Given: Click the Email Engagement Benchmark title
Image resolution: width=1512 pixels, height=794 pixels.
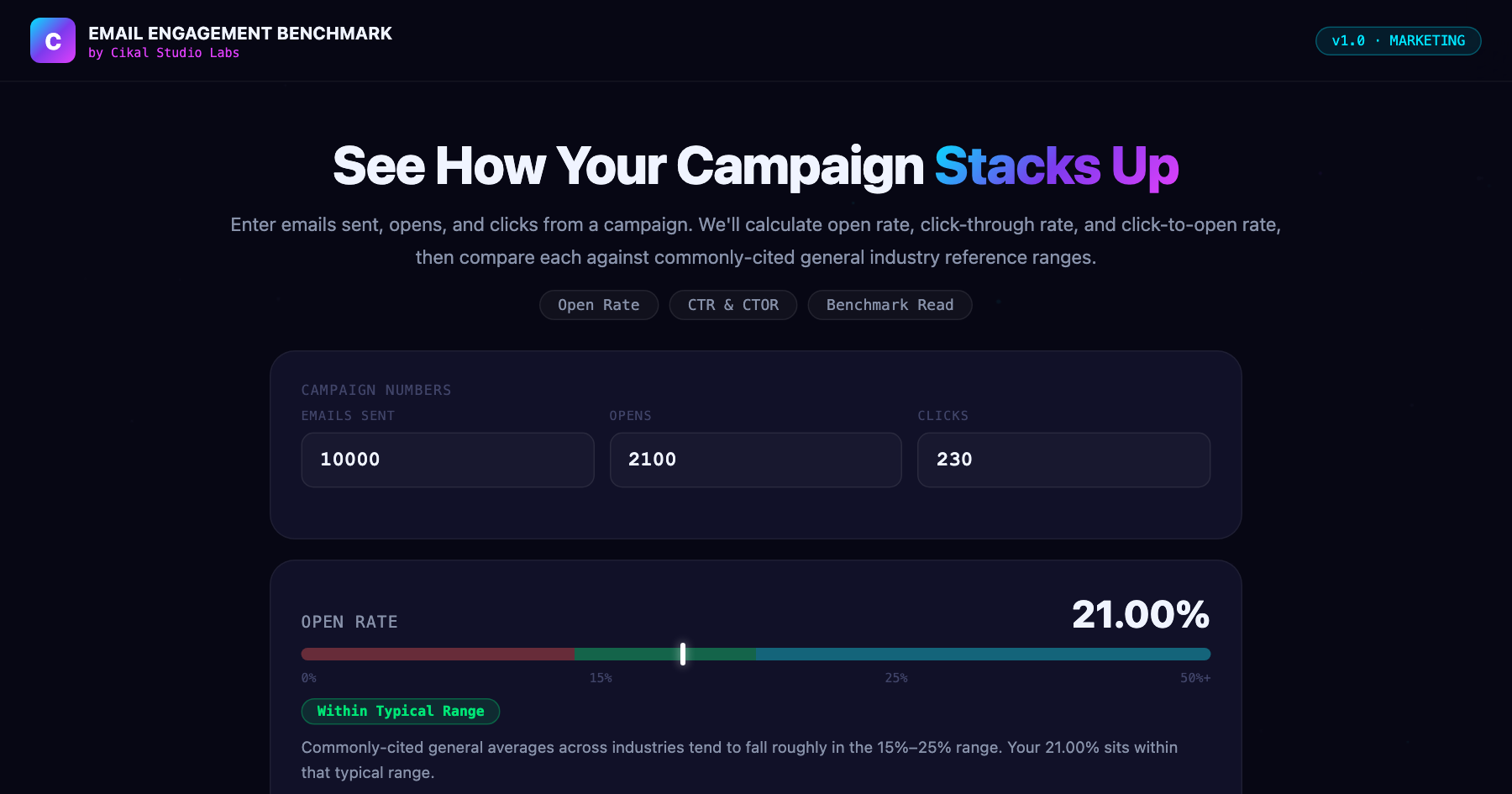Looking at the screenshot, I should click(x=240, y=34).
